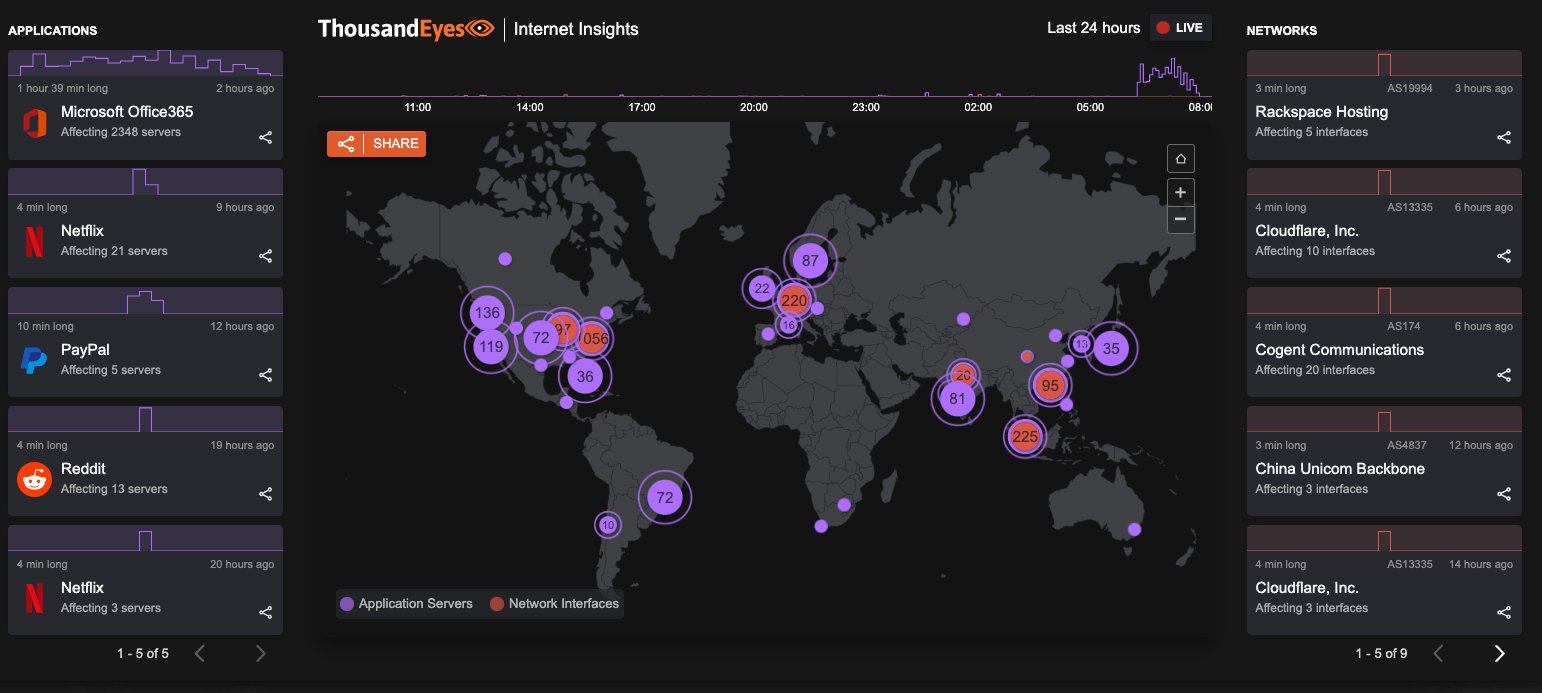Click the 22 cluster over the UK
The height and width of the screenshot is (693, 1542).
762,289
